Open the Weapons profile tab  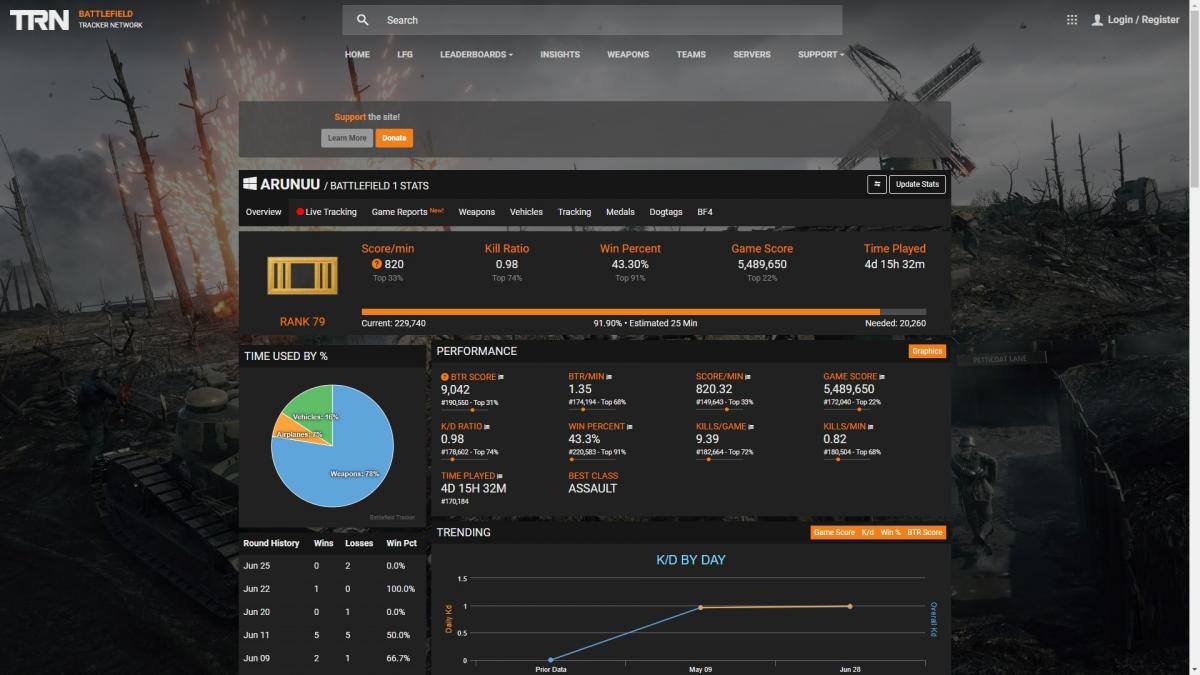point(477,212)
